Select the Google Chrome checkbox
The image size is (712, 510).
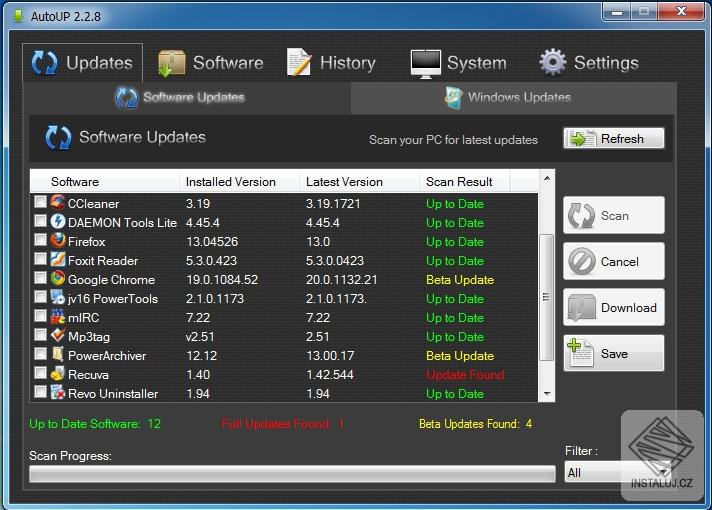pos(40,278)
